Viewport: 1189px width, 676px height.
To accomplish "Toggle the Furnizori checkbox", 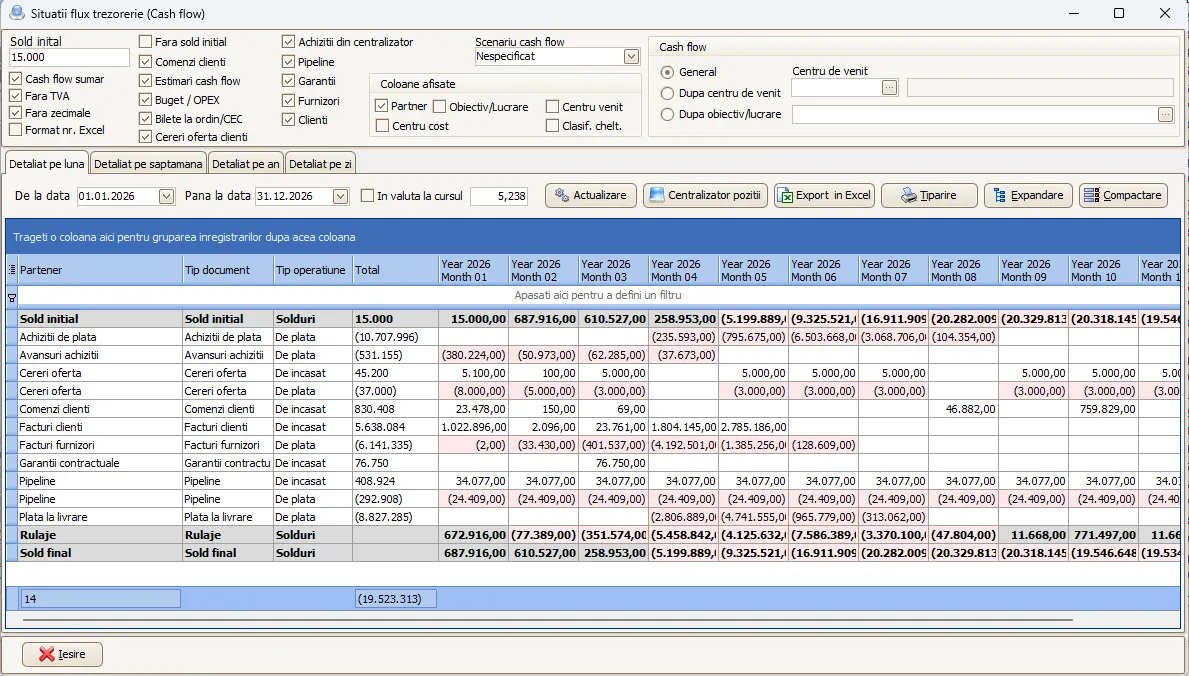I will 288,100.
